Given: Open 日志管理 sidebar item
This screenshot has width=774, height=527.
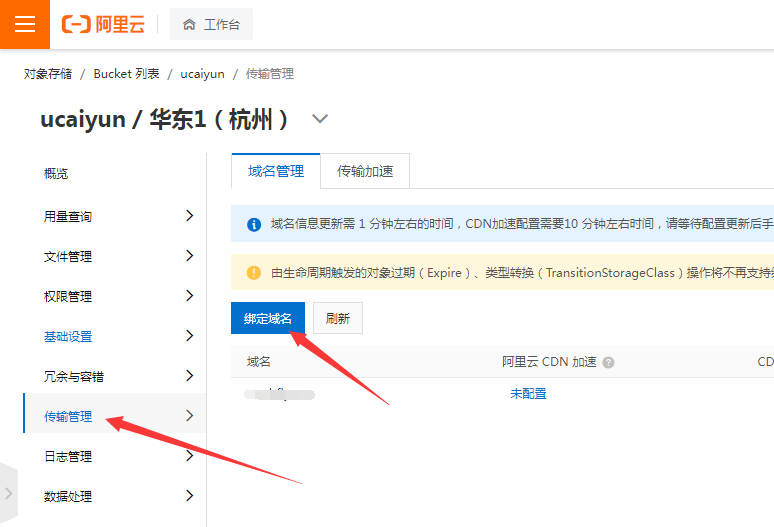Looking at the screenshot, I should (x=68, y=456).
